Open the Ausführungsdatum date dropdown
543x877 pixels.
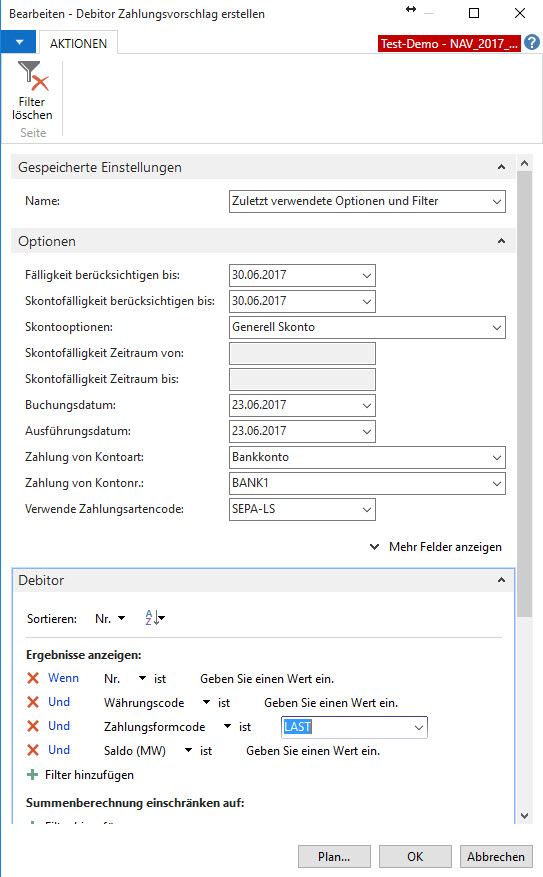(367, 431)
